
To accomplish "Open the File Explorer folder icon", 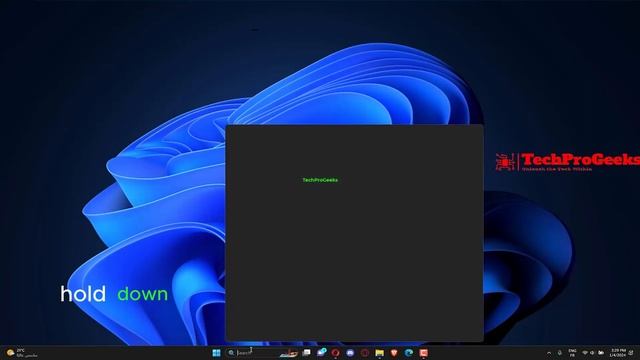I will tap(380, 353).
